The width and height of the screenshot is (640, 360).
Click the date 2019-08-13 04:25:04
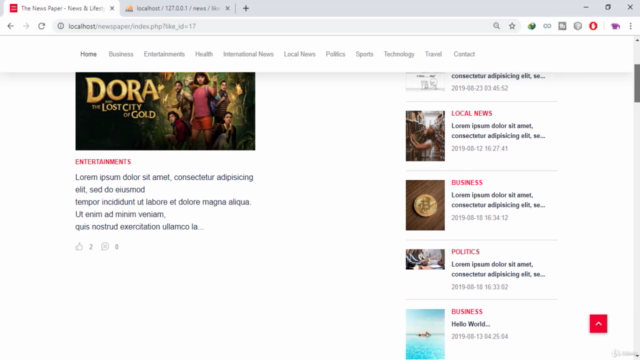pos(480,336)
